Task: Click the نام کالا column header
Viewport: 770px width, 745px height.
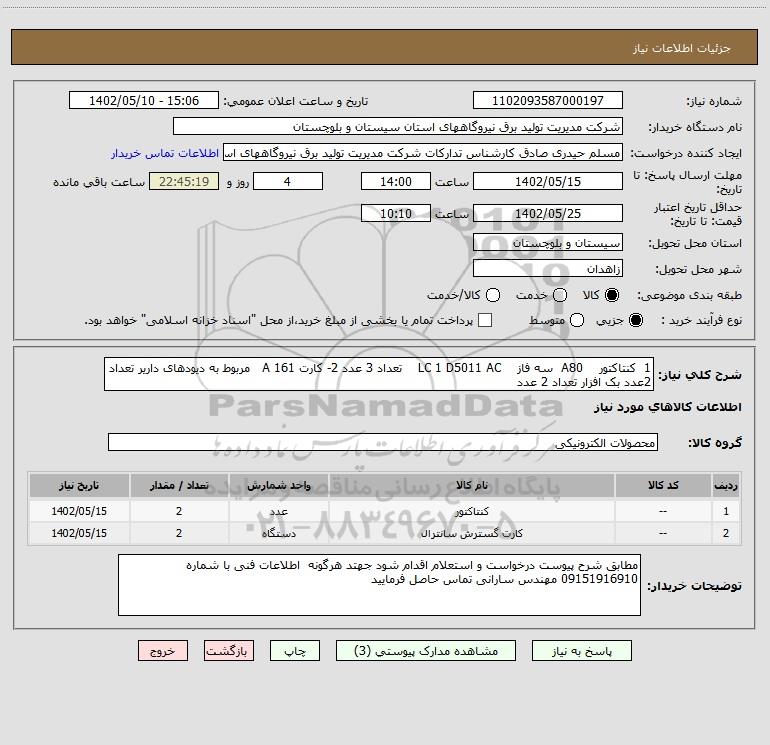Action: pyautogui.click(x=471, y=485)
